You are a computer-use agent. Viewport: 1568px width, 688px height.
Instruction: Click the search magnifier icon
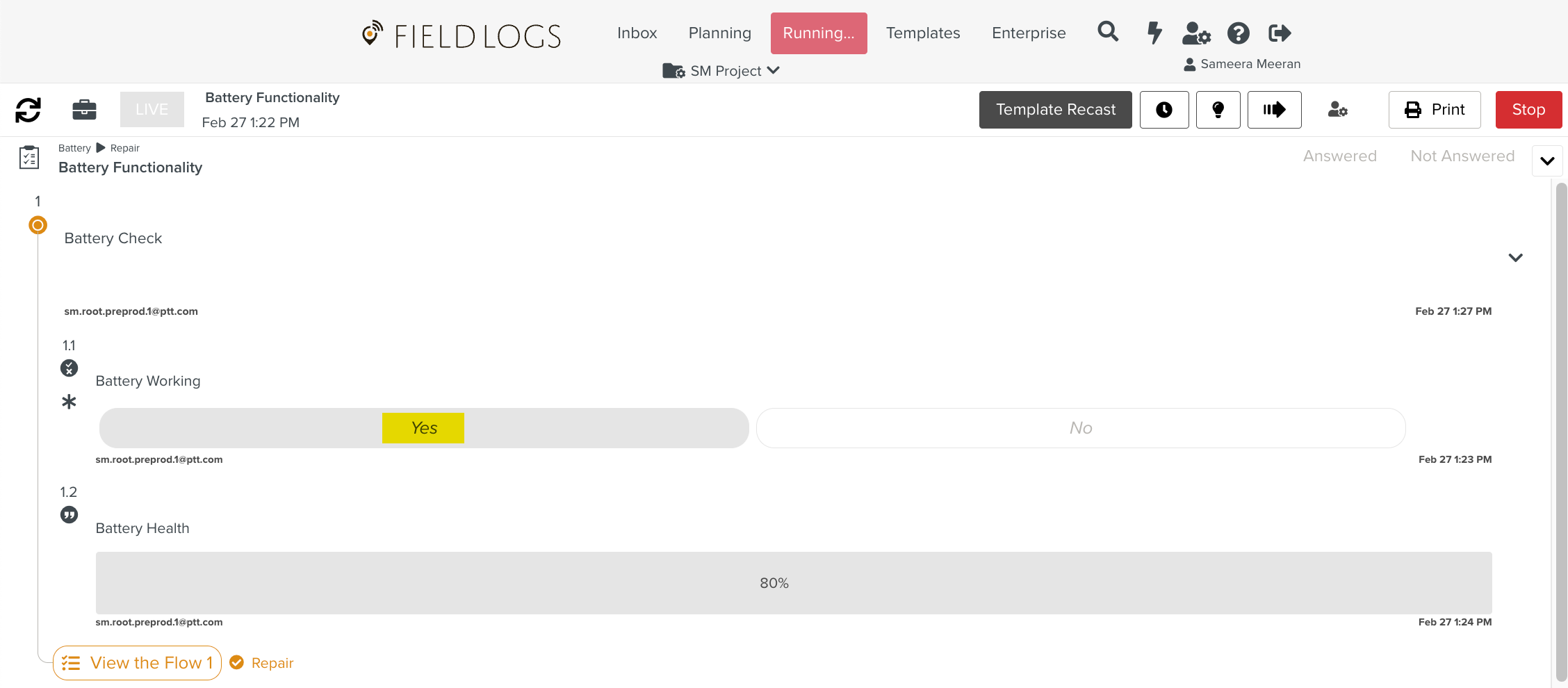[1108, 32]
